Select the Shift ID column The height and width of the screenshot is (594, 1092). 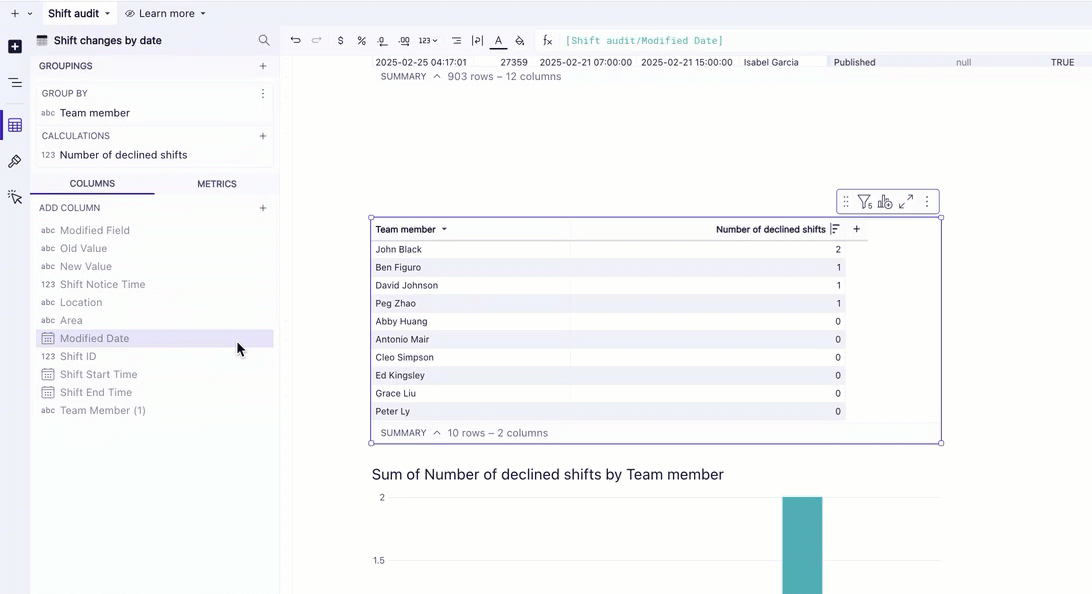[155, 357]
